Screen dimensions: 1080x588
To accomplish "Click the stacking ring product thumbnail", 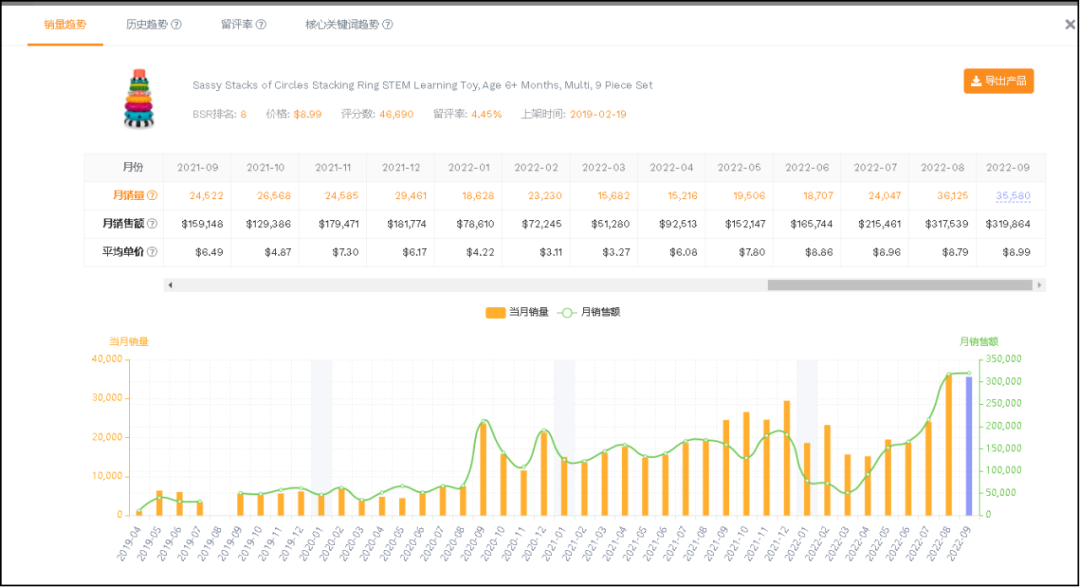I will [139, 98].
